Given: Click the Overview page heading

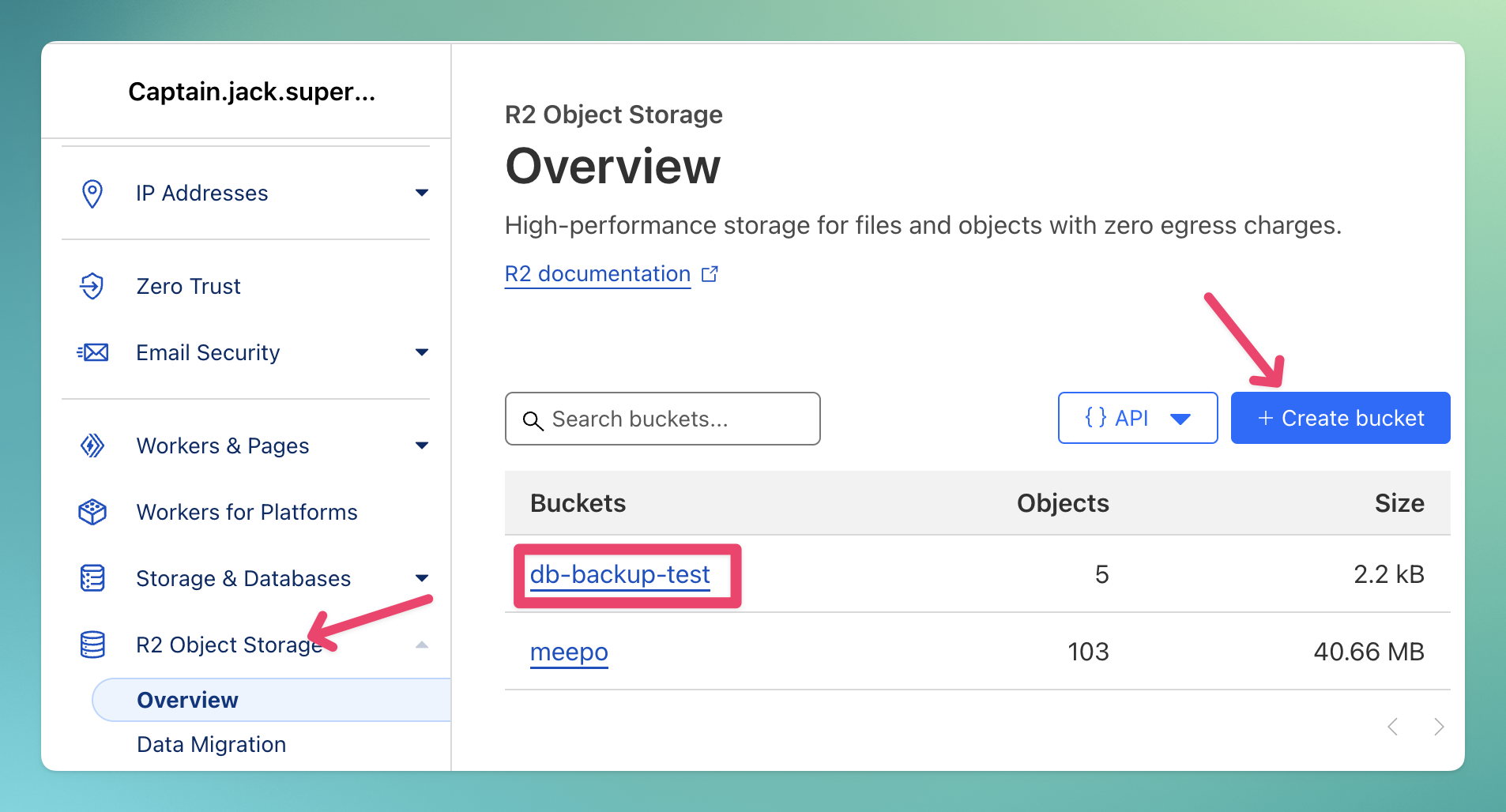Looking at the screenshot, I should [613, 167].
